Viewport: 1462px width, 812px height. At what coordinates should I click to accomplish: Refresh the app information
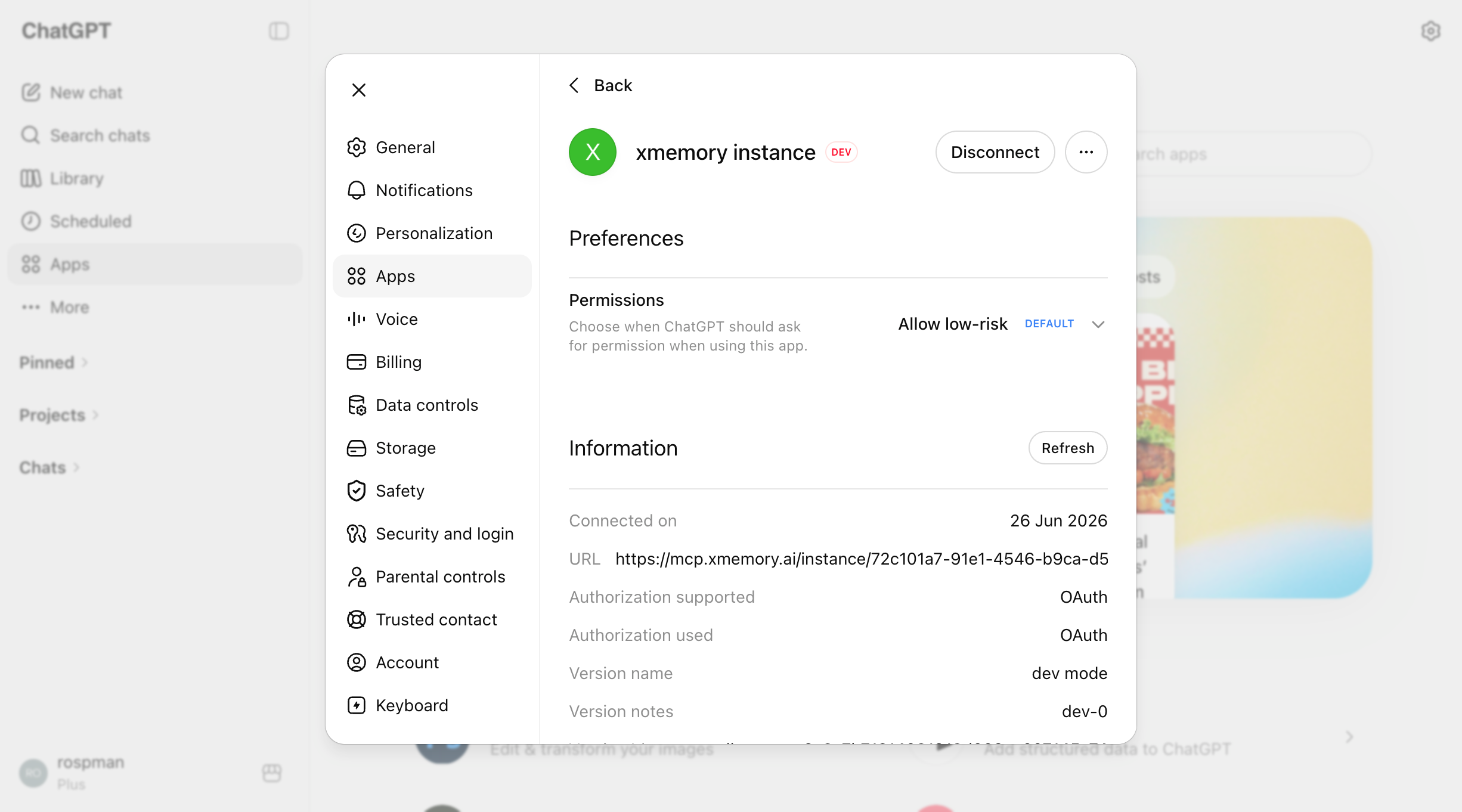click(x=1067, y=448)
